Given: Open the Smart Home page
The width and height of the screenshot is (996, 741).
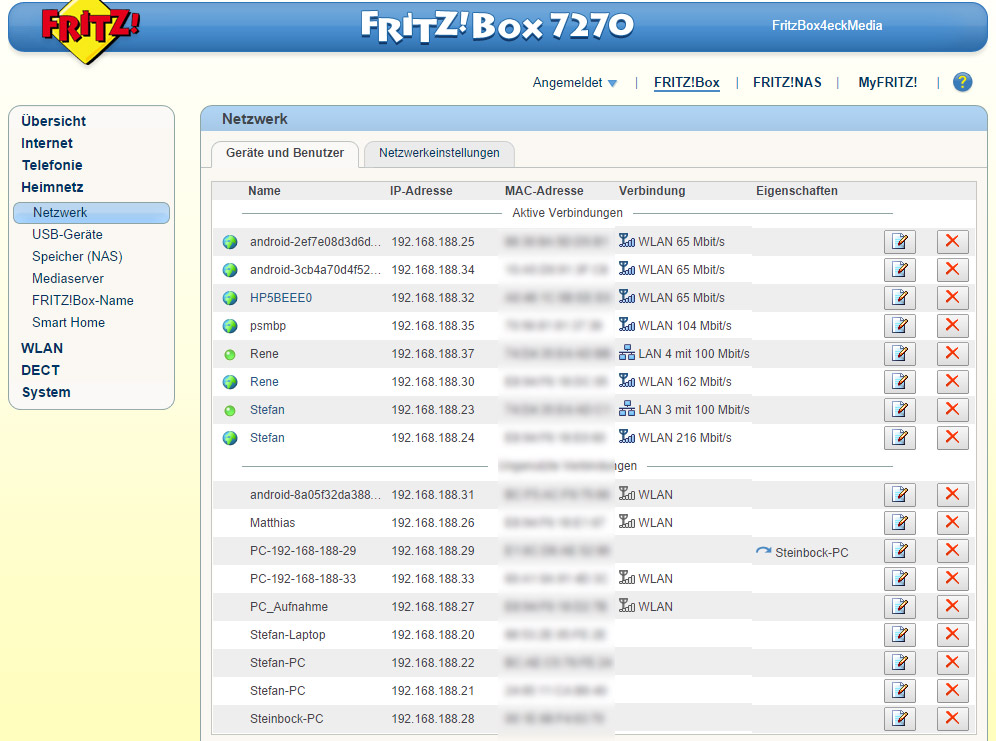Looking at the screenshot, I should pos(69,323).
